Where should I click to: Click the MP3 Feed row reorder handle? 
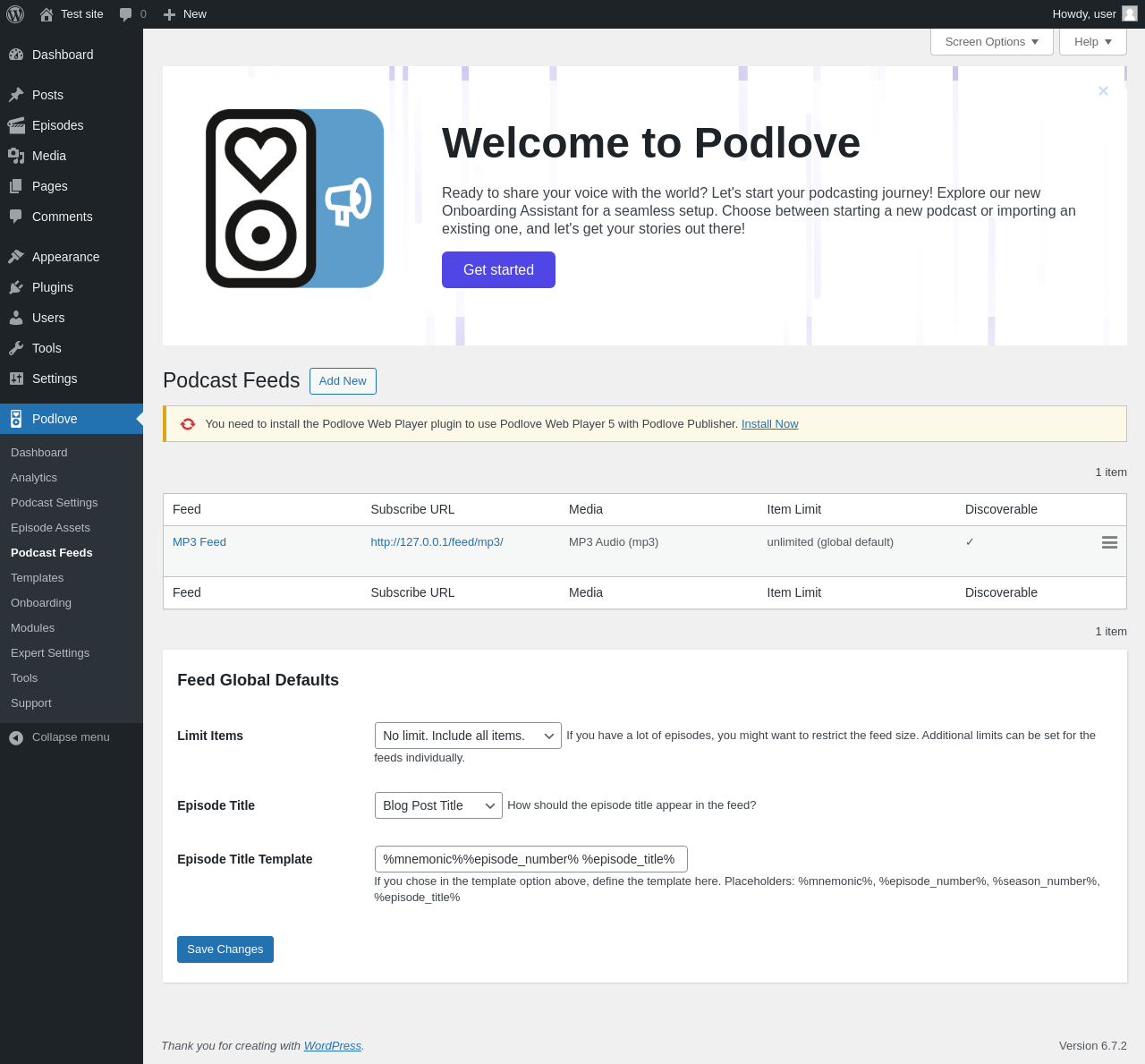tap(1109, 542)
